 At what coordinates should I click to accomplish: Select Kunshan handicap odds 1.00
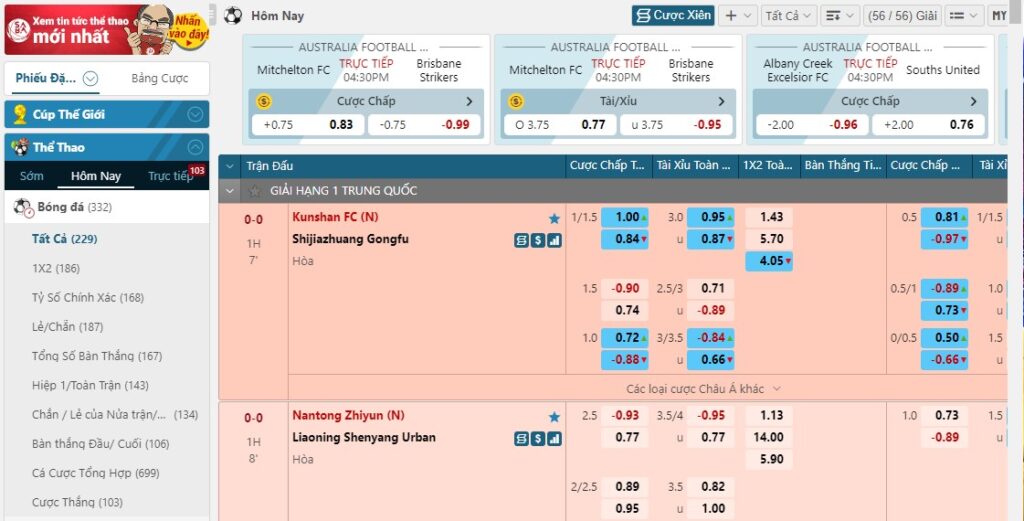625,217
